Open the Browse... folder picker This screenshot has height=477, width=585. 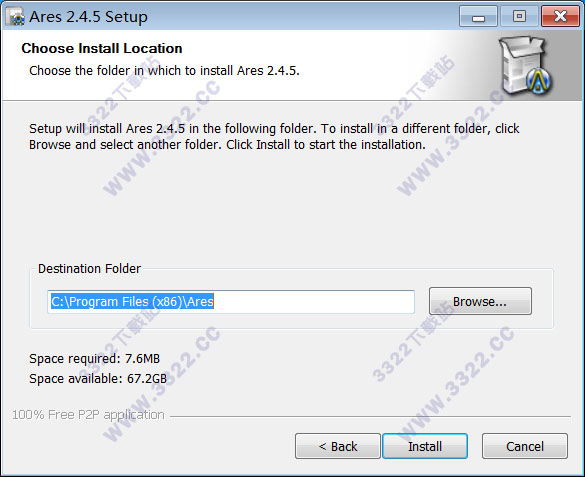click(480, 301)
